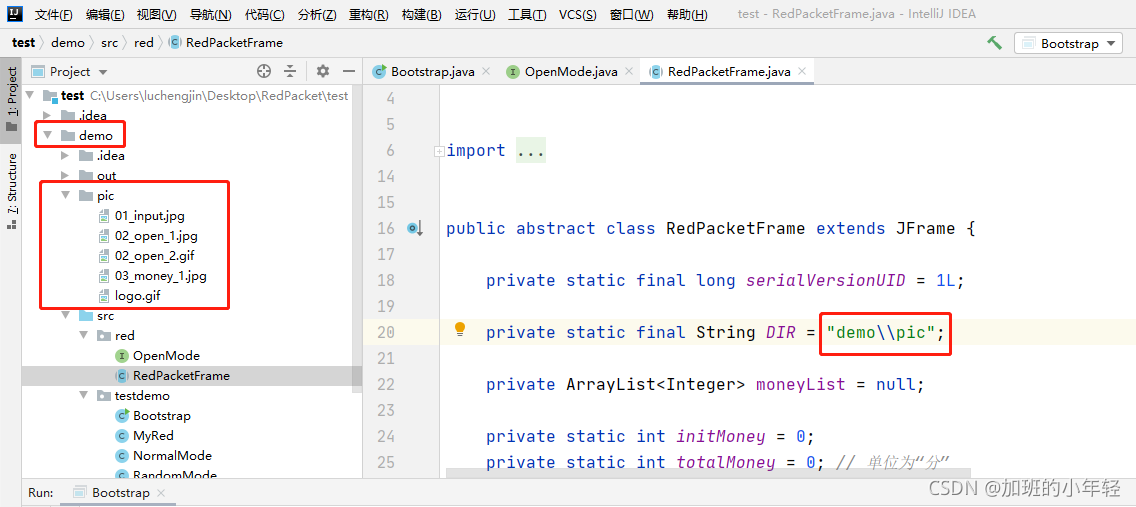Viewport: 1136px width, 507px height.
Task: Collapse the pic folder
Action: click(x=65, y=196)
